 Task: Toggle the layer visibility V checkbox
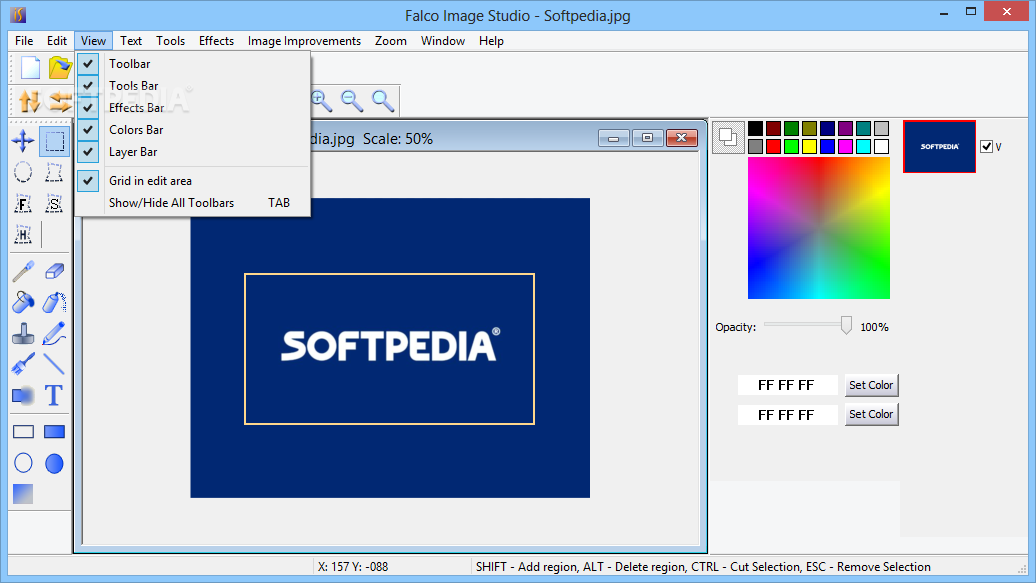(x=986, y=147)
